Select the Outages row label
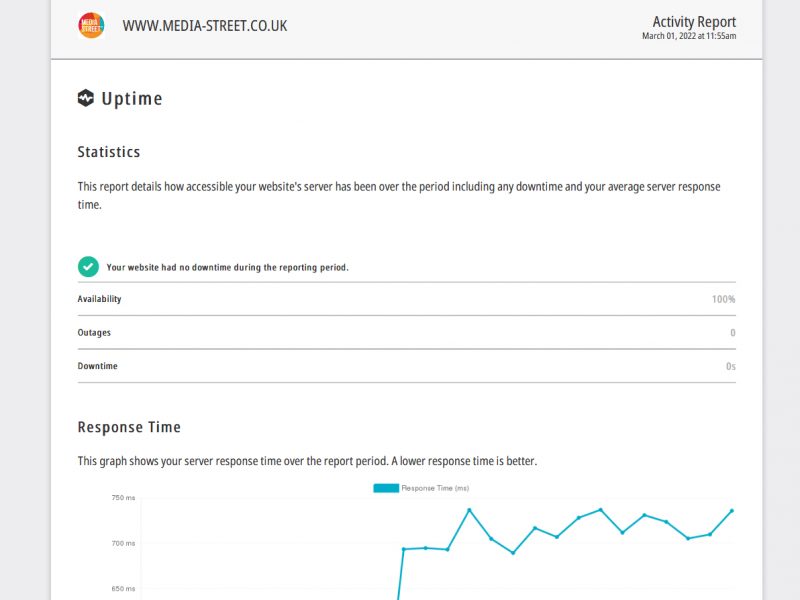 [94, 333]
